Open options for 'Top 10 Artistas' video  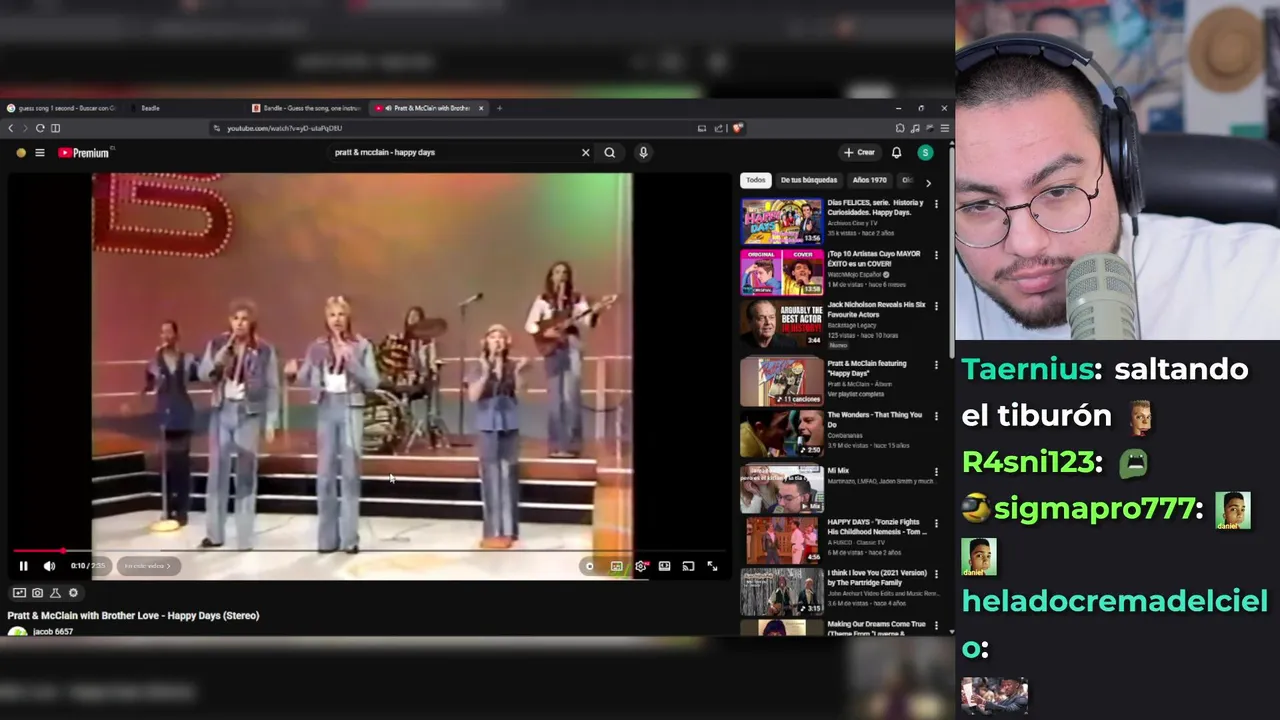936,255
